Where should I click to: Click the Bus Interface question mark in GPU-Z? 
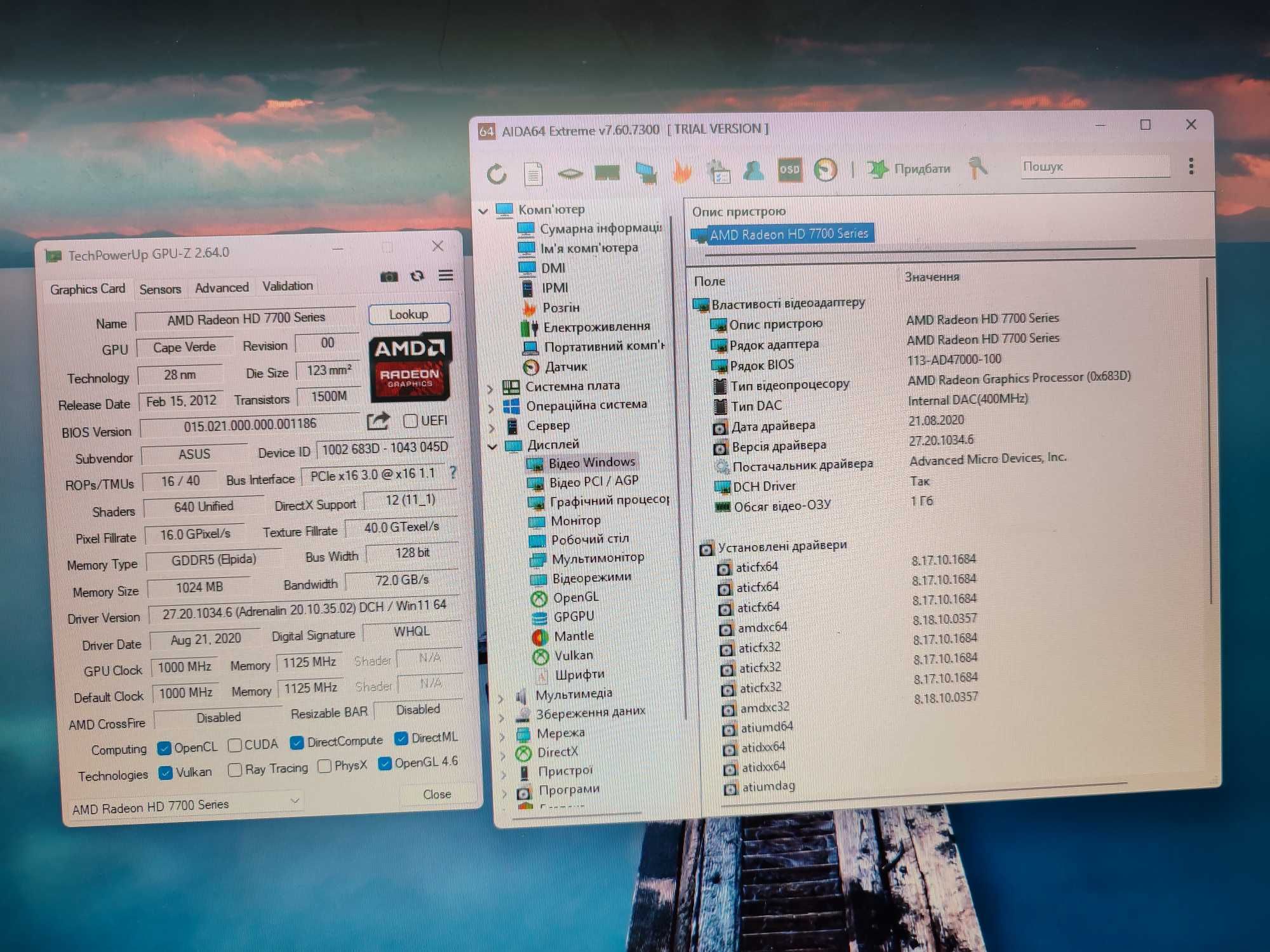point(453,473)
